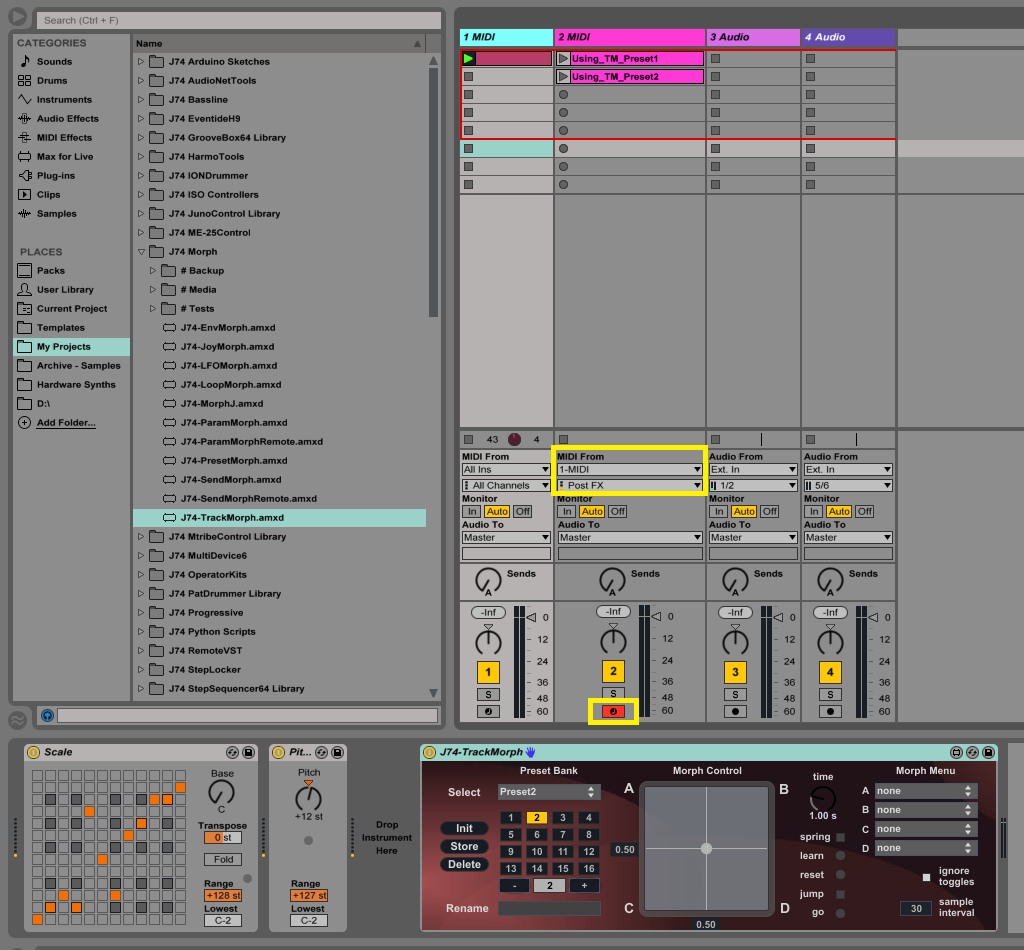Open the Plug-ins category
Viewport: 1024px width, 950px height.
coord(55,176)
